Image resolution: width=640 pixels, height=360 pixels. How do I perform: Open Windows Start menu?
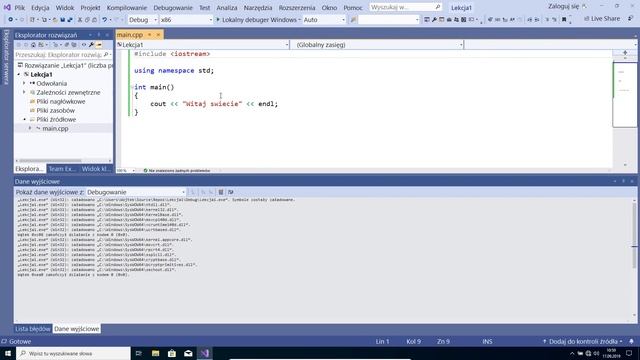click(x=7, y=353)
